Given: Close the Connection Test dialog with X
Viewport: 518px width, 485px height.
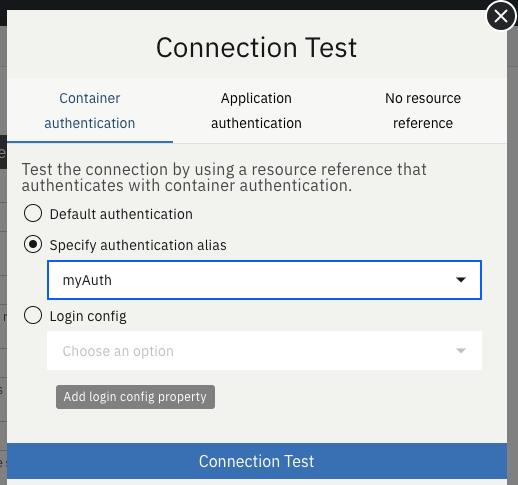Looking at the screenshot, I should point(501,16).
